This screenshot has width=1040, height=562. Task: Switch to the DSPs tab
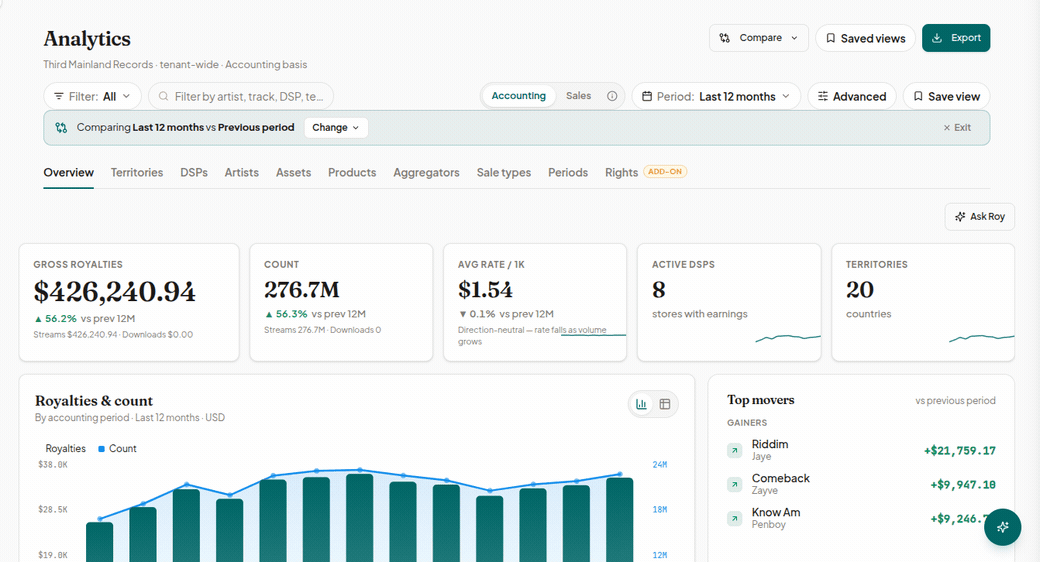pyautogui.click(x=194, y=173)
